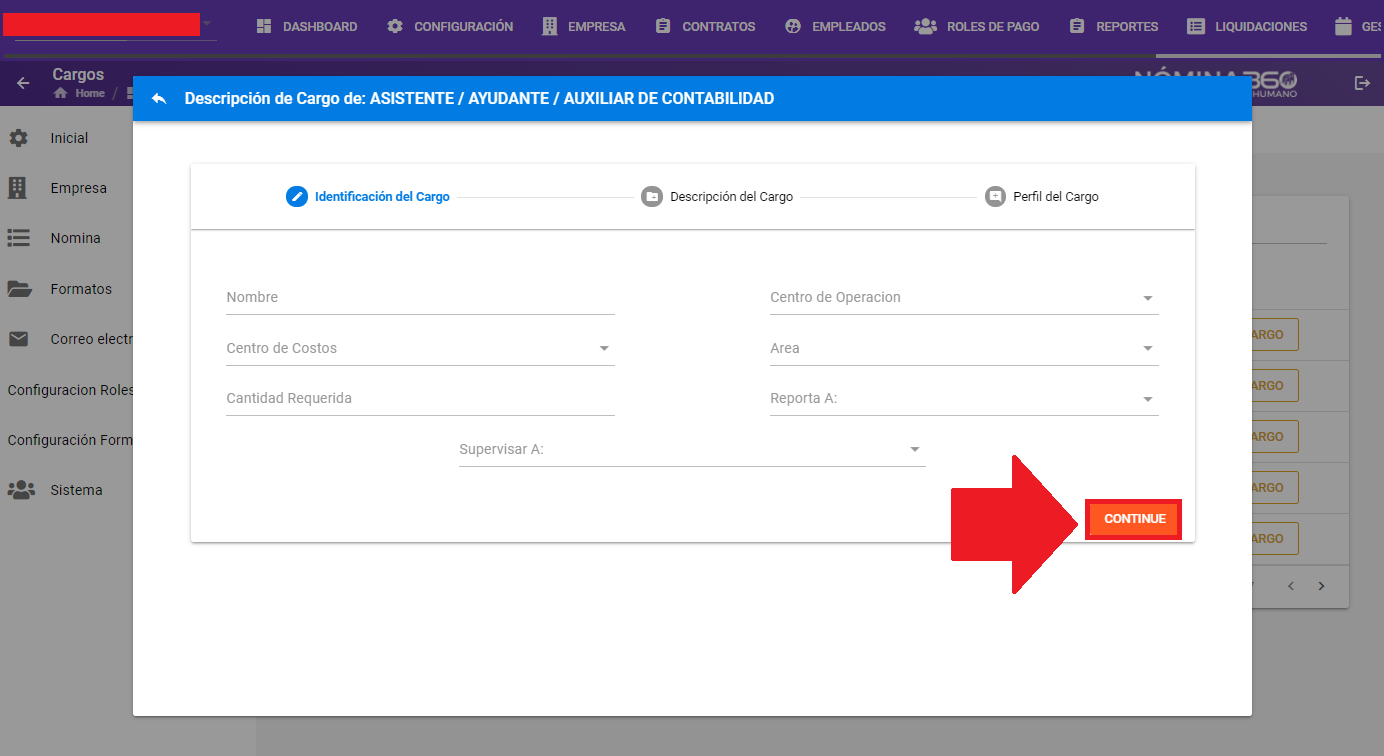Open the company selector dropdown arrow at top left

pyautogui.click(x=207, y=22)
